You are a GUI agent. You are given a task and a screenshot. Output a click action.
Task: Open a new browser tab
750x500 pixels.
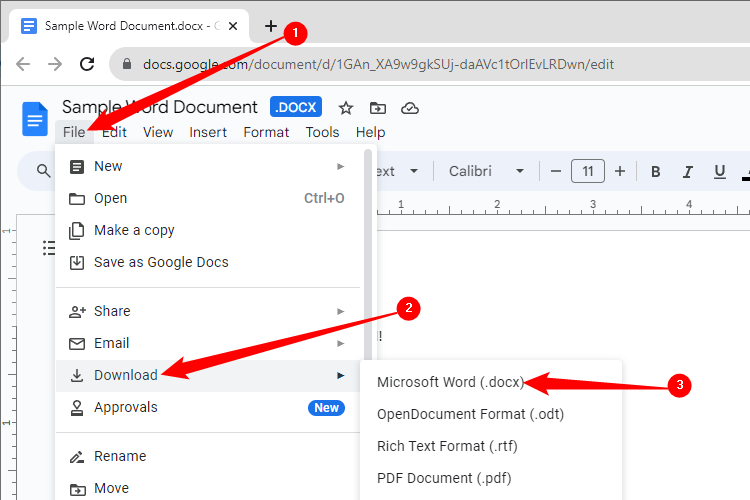pos(270,26)
